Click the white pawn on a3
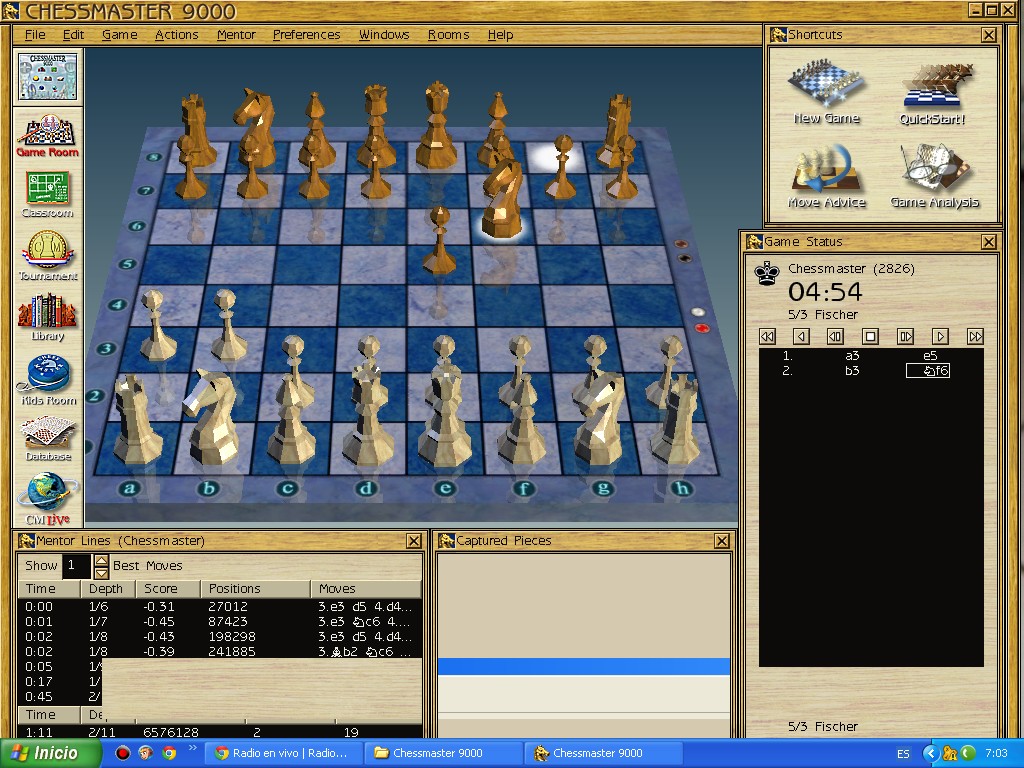This screenshot has width=1024, height=768. click(155, 325)
